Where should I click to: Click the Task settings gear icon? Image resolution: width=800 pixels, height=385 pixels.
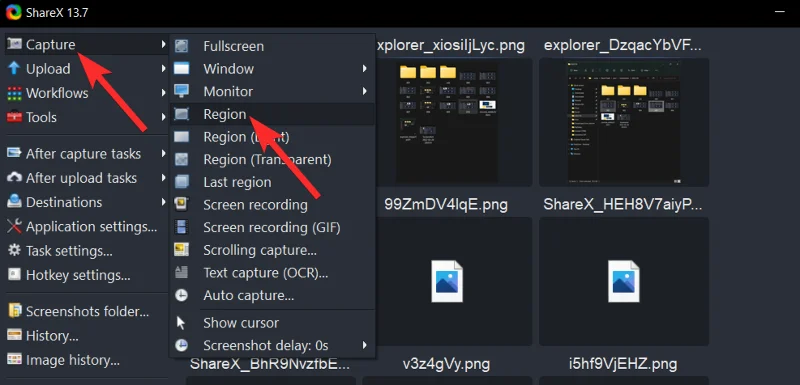tap(14, 251)
